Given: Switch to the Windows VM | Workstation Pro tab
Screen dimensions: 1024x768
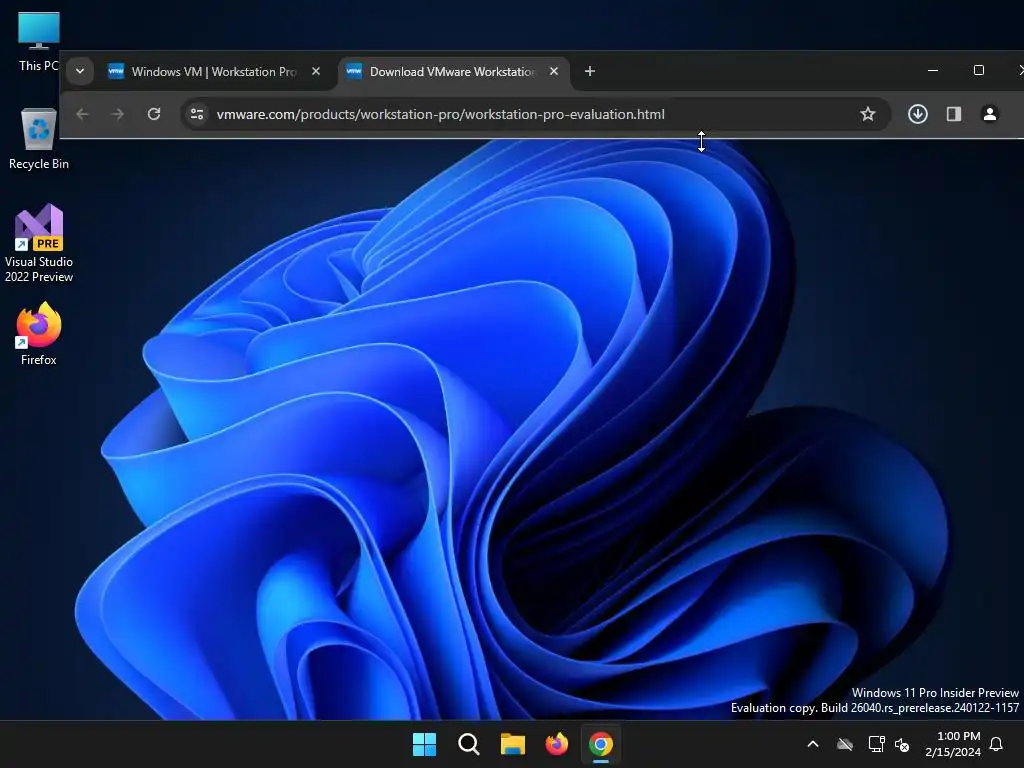Looking at the screenshot, I should point(214,71).
